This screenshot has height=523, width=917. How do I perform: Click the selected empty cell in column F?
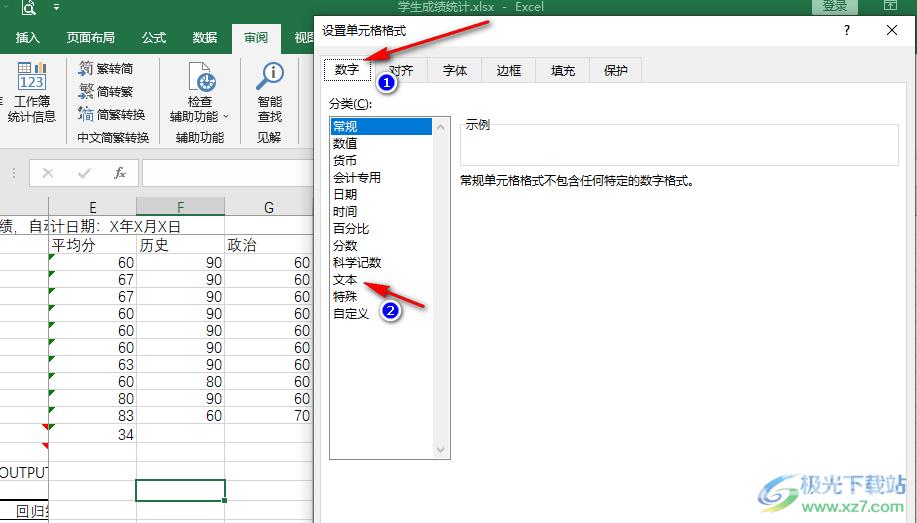pyautogui.click(x=180, y=490)
